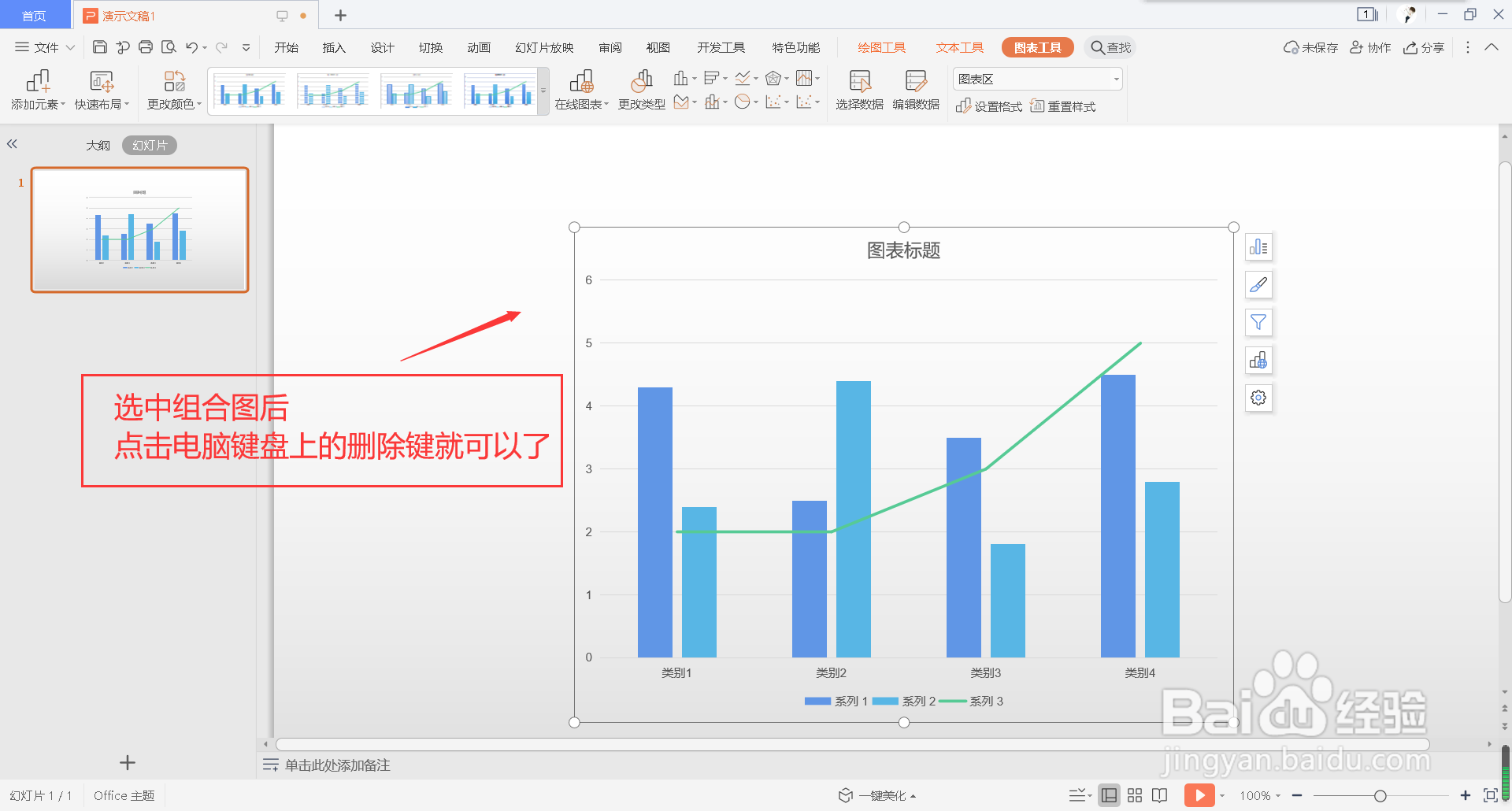Click the brush style icon beside chart
The width and height of the screenshot is (1512, 811).
pos(1258,284)
